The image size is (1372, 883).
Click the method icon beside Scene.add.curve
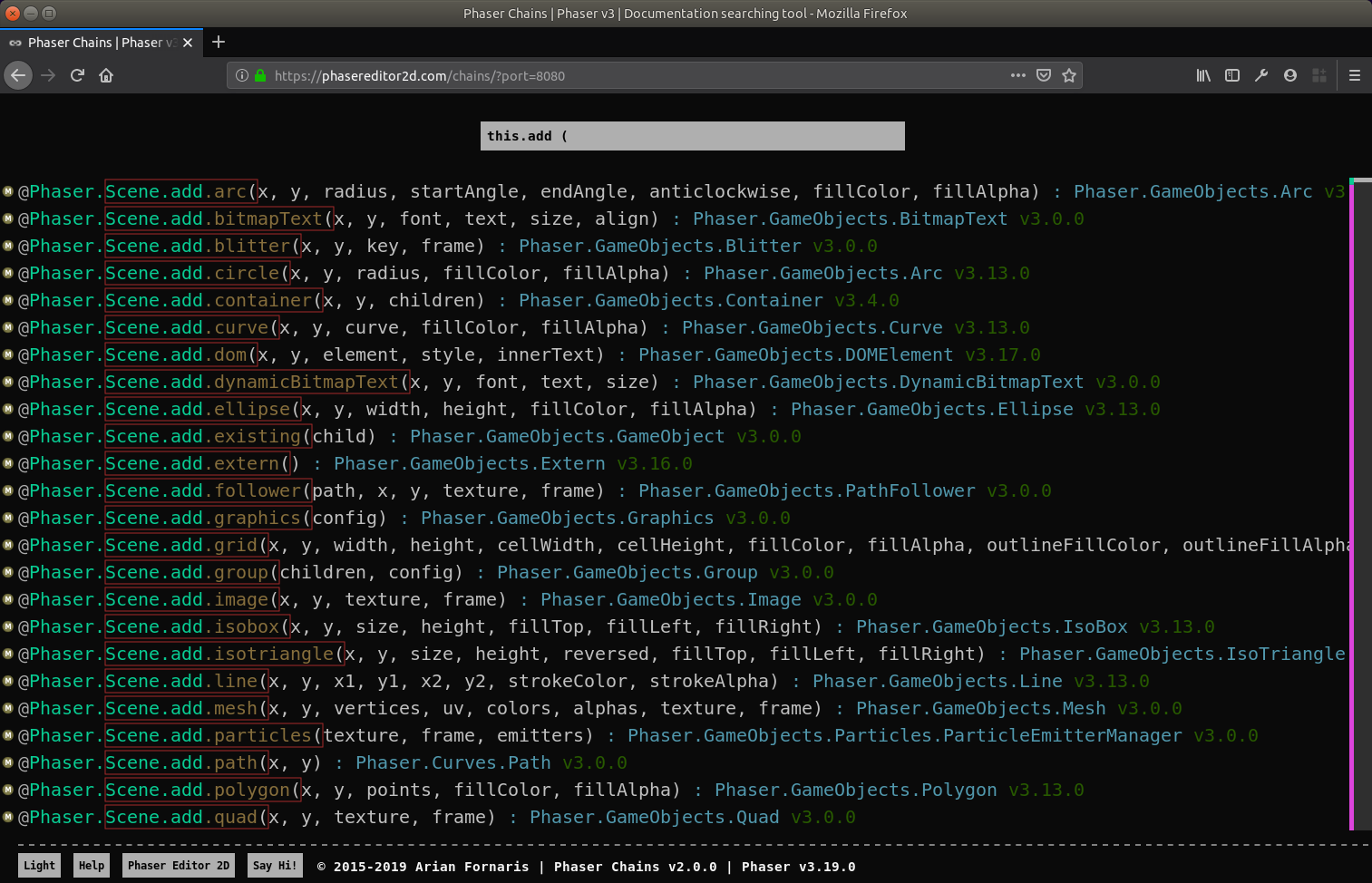point(7,327)
